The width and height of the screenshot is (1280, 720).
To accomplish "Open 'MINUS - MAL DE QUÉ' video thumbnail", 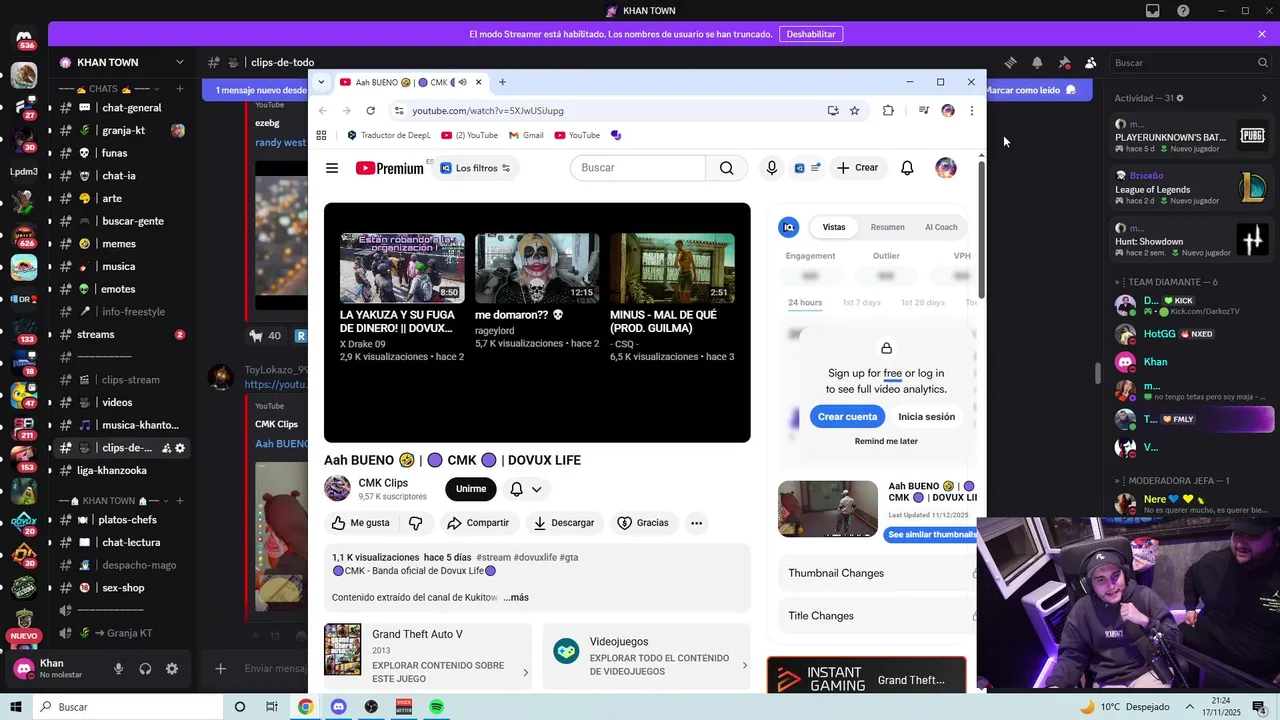I will pyautogui.click(x=672, y=268).
